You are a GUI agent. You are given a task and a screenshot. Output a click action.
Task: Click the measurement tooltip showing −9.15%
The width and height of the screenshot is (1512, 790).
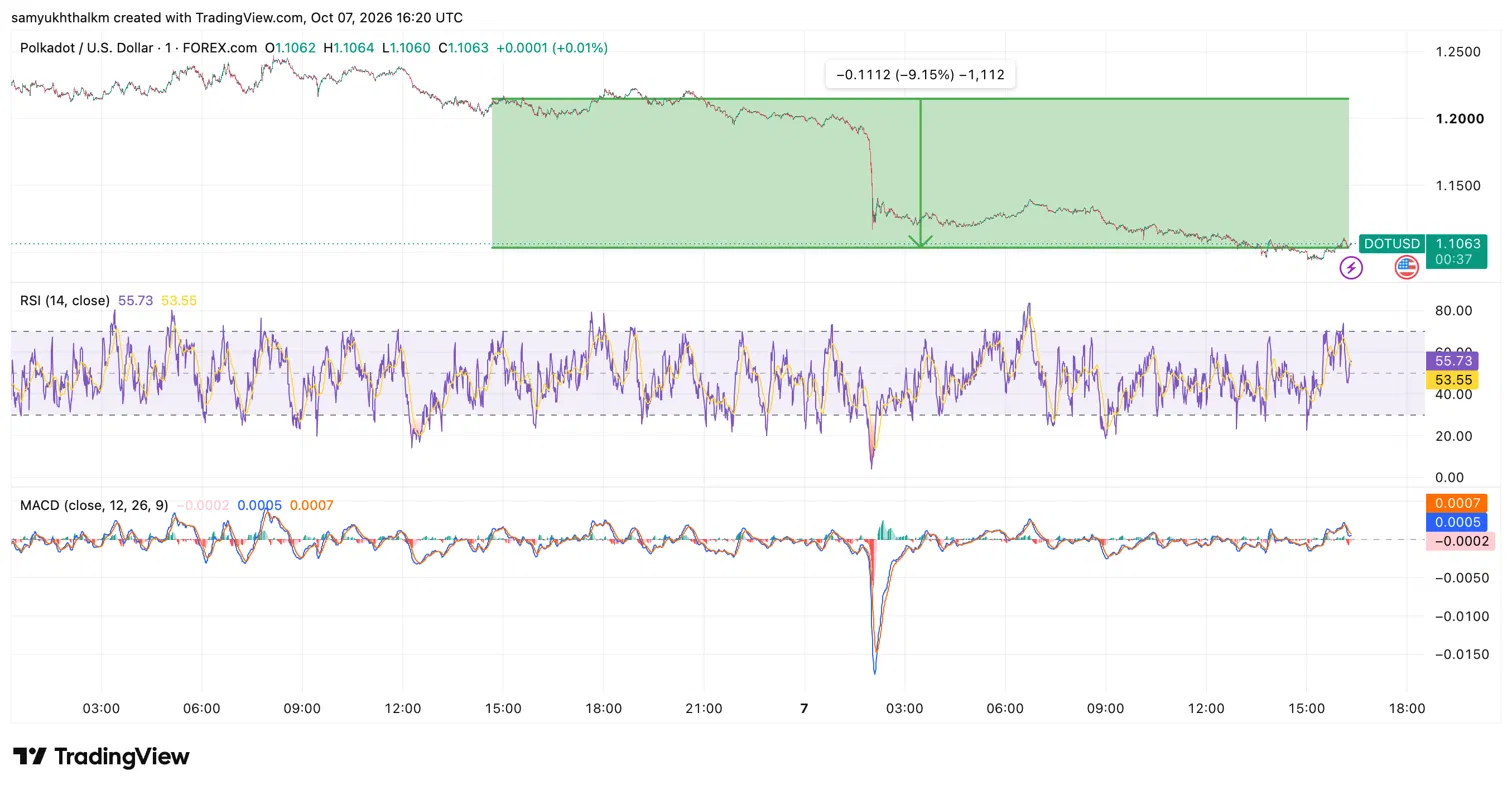[x=920, y=75]
